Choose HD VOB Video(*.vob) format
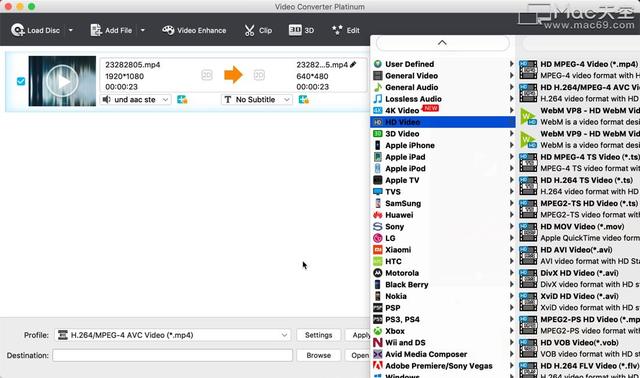Image resolution: width=640 pixels, height=378 pixels. (x=579, y=348)
